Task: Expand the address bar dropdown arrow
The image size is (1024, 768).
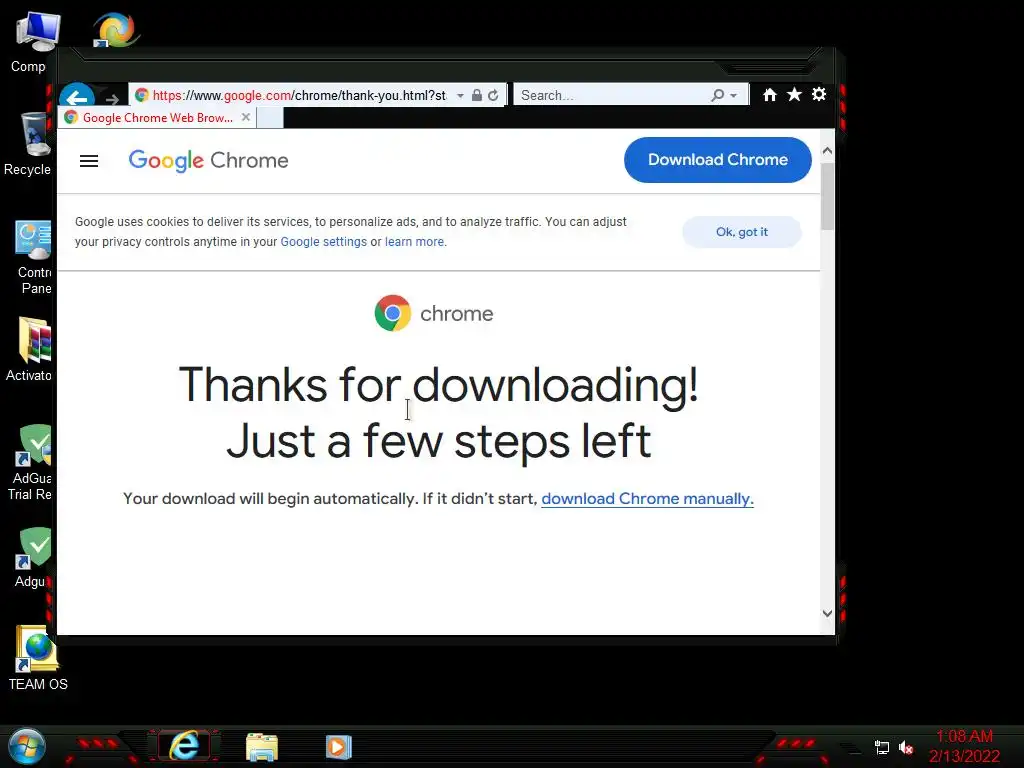Action: (x=460, y=95)
